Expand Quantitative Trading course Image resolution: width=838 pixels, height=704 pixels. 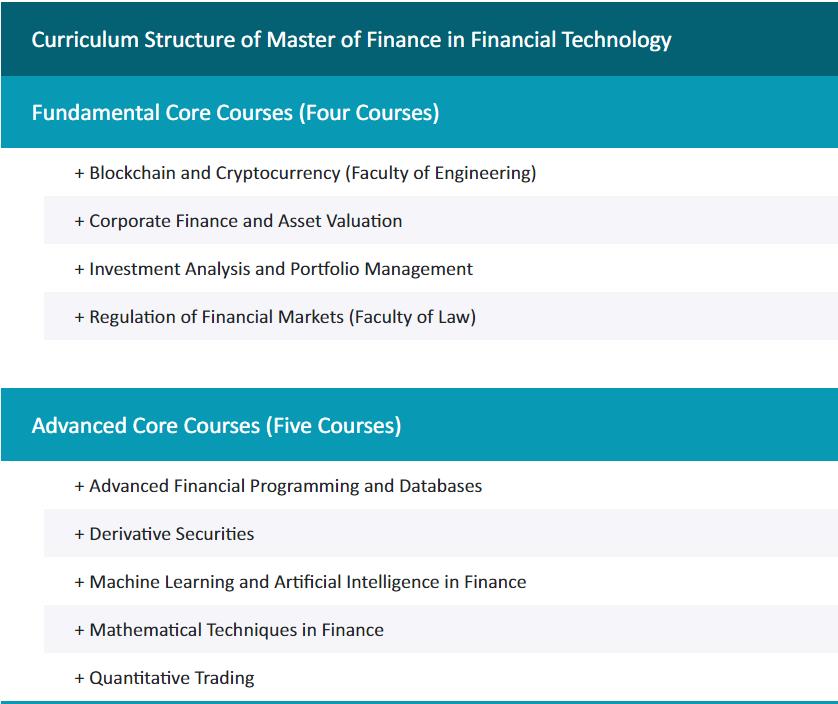pos(171,678)
